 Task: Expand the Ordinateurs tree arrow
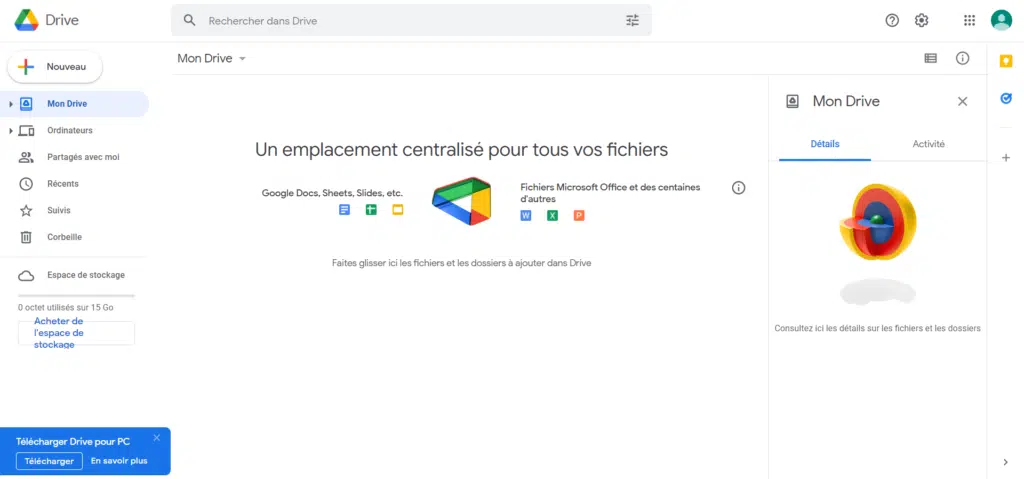click(x=10, y=131)
